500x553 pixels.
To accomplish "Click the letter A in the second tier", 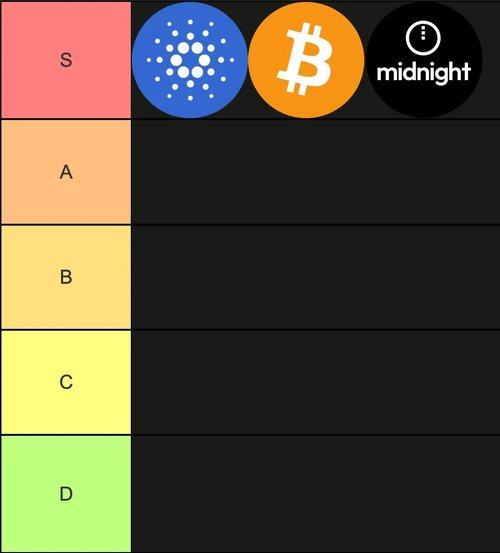I will click(66, 172).
